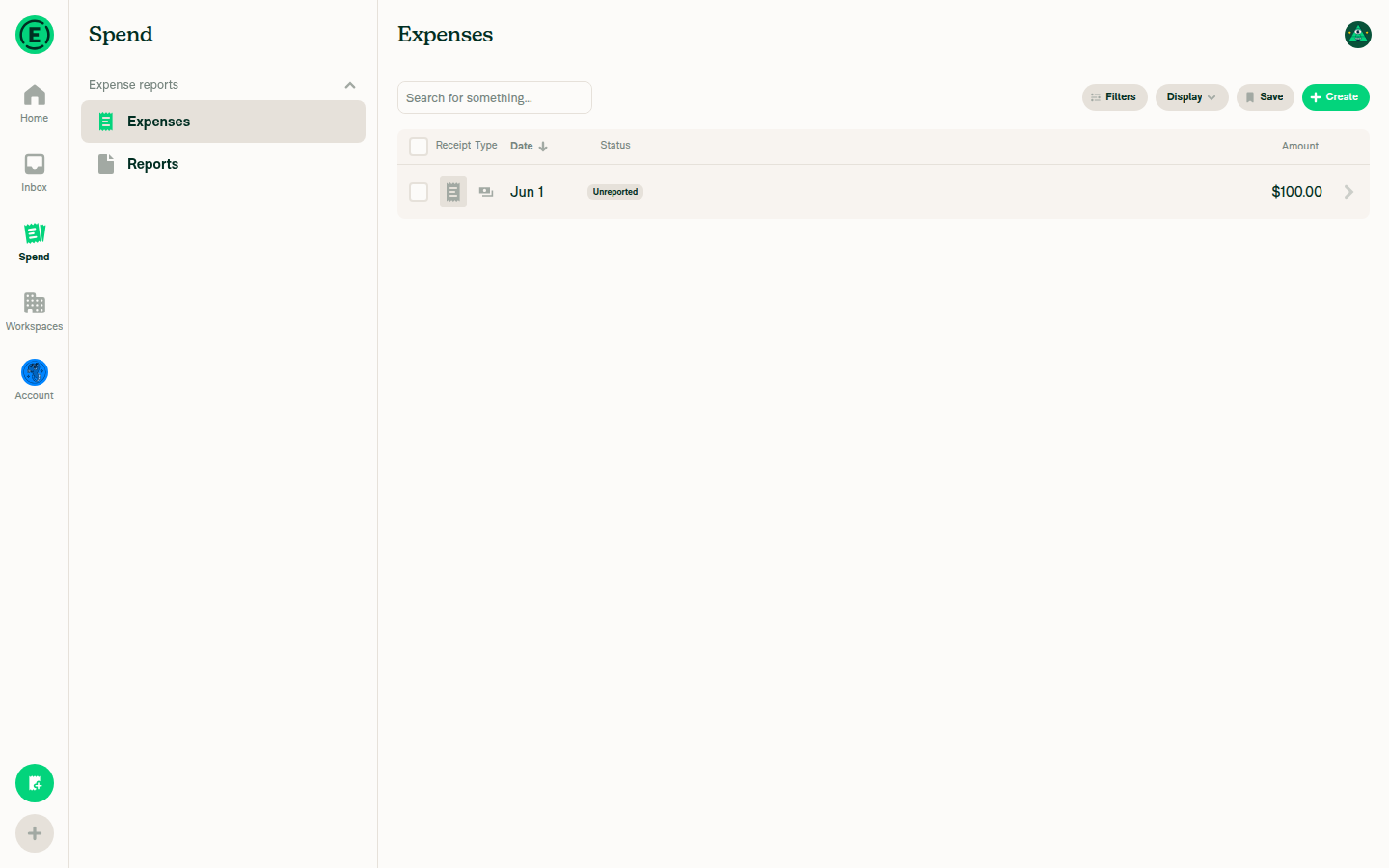
Task: Select Expenses in Spend menu
Action: tap(223, 122)
